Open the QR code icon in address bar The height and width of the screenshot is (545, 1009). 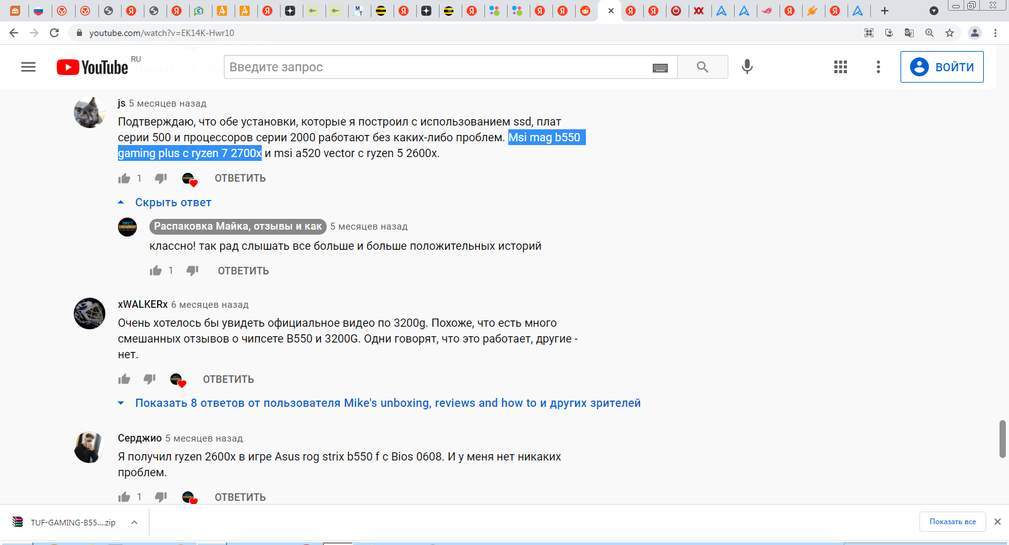pos(869,33)
